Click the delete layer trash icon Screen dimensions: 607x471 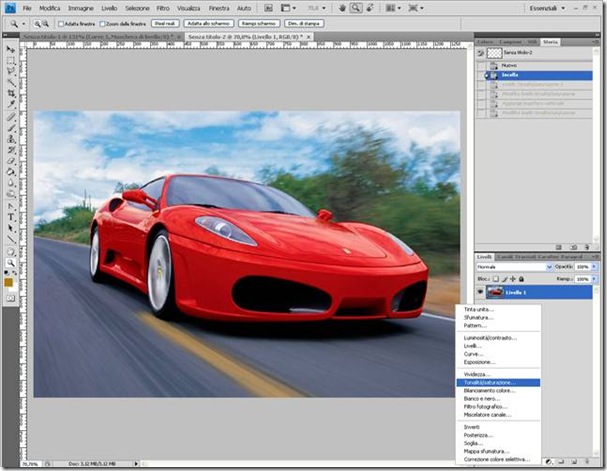click(x=587, y=462)
